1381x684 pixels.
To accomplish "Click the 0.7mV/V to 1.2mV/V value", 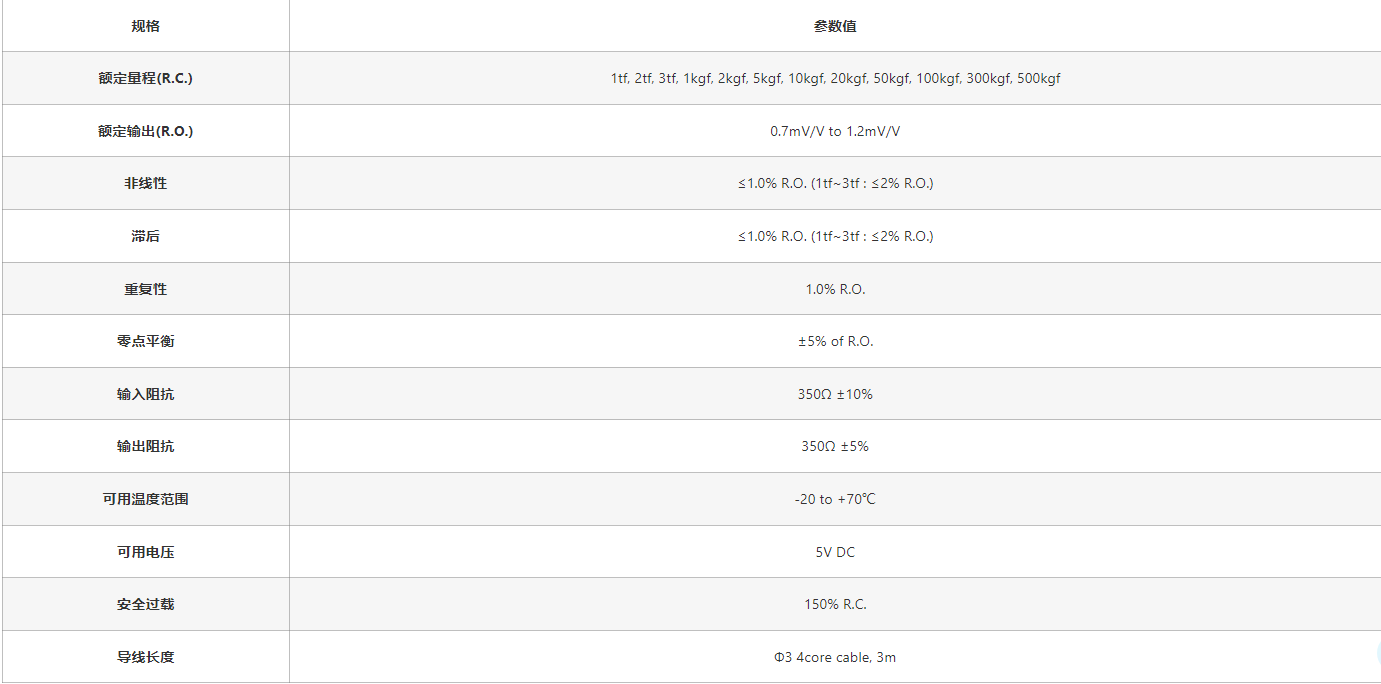I will click(x=835, y=131).
